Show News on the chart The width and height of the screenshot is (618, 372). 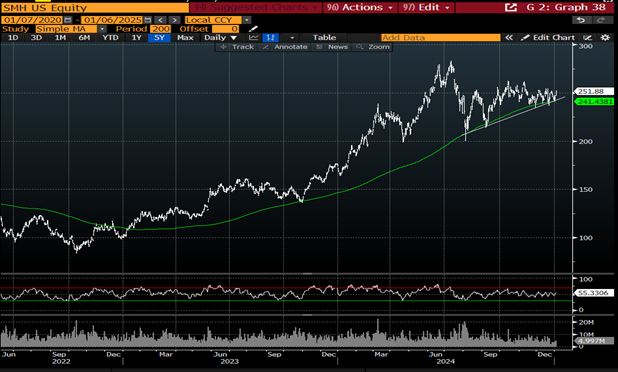(332, 47)
